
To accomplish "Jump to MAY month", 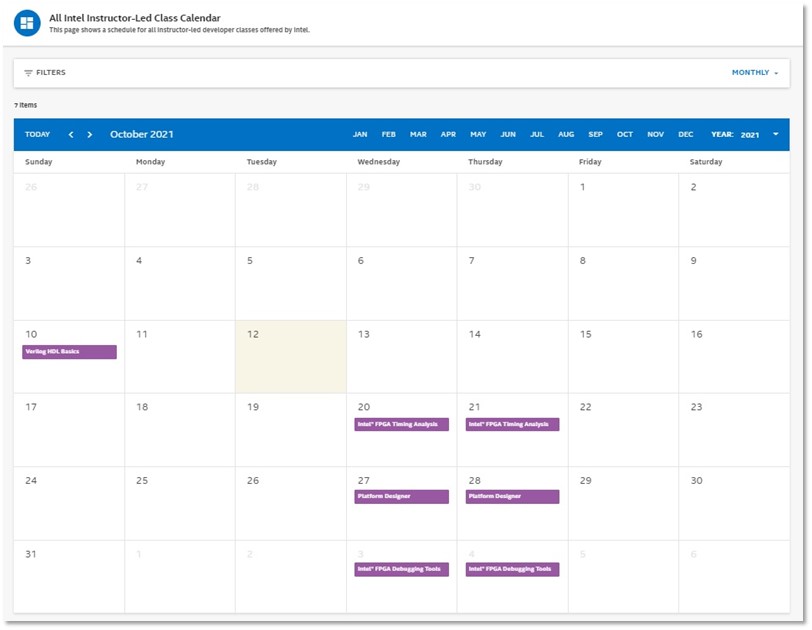I will pyautogui.click(x=478, y=135).
